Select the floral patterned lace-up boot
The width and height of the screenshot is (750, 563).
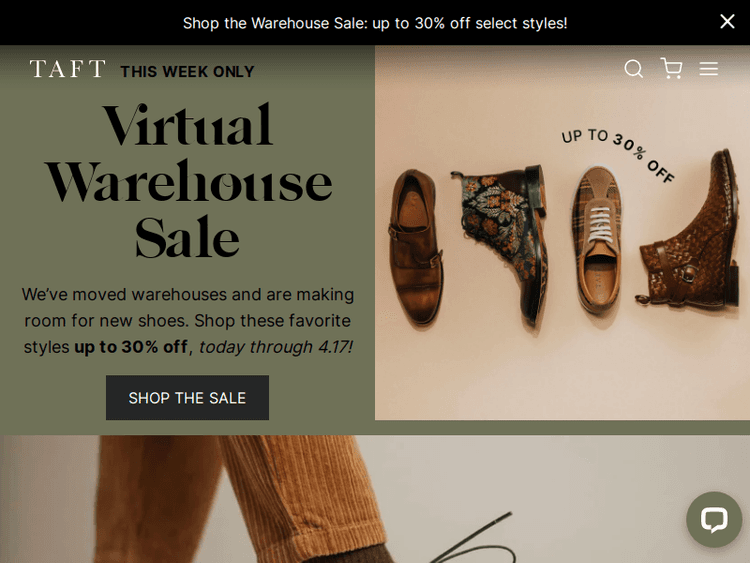[x=502, y=246]
